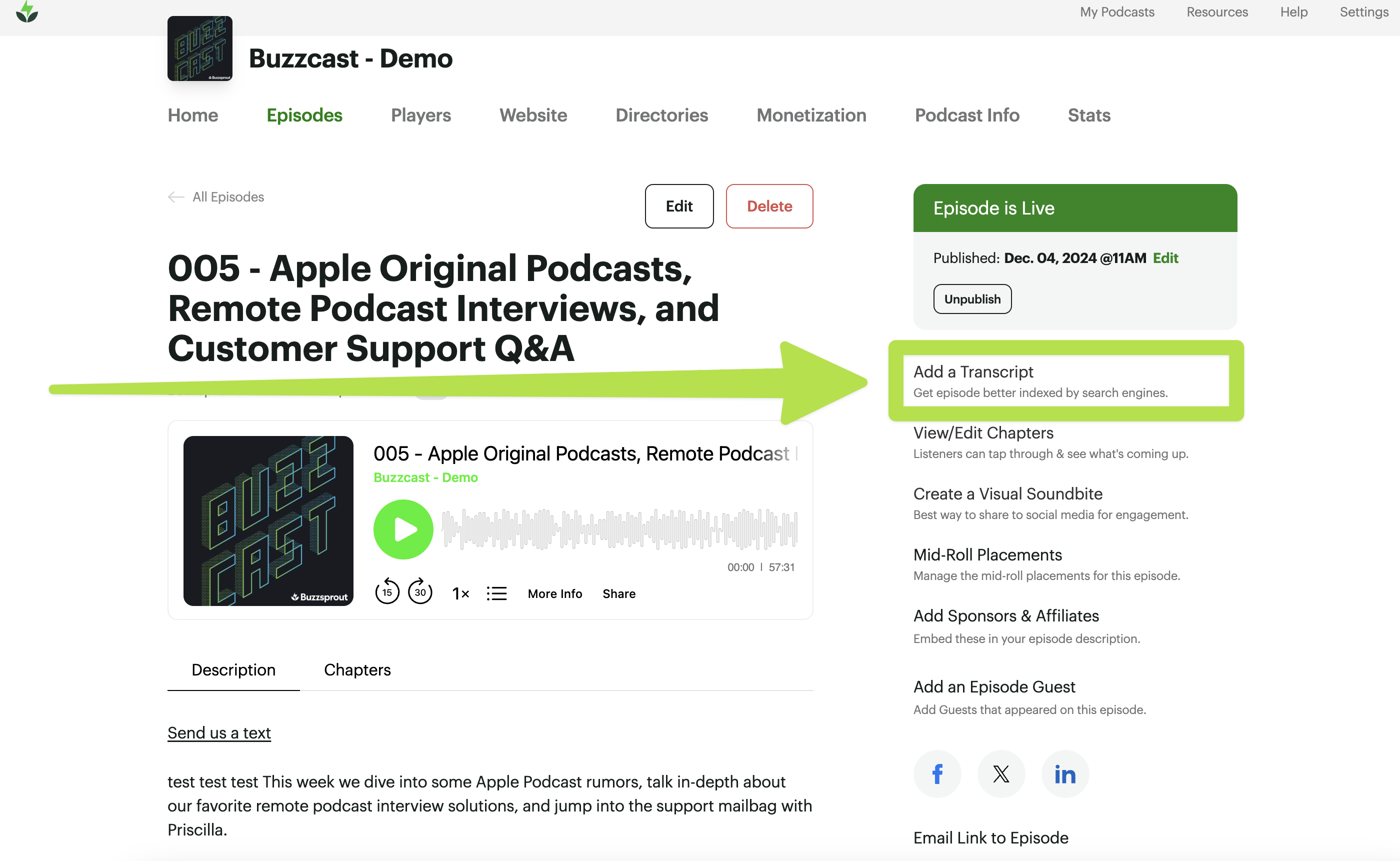Expand More Info in the player
1400x861 pixels.
coord(554,593)
